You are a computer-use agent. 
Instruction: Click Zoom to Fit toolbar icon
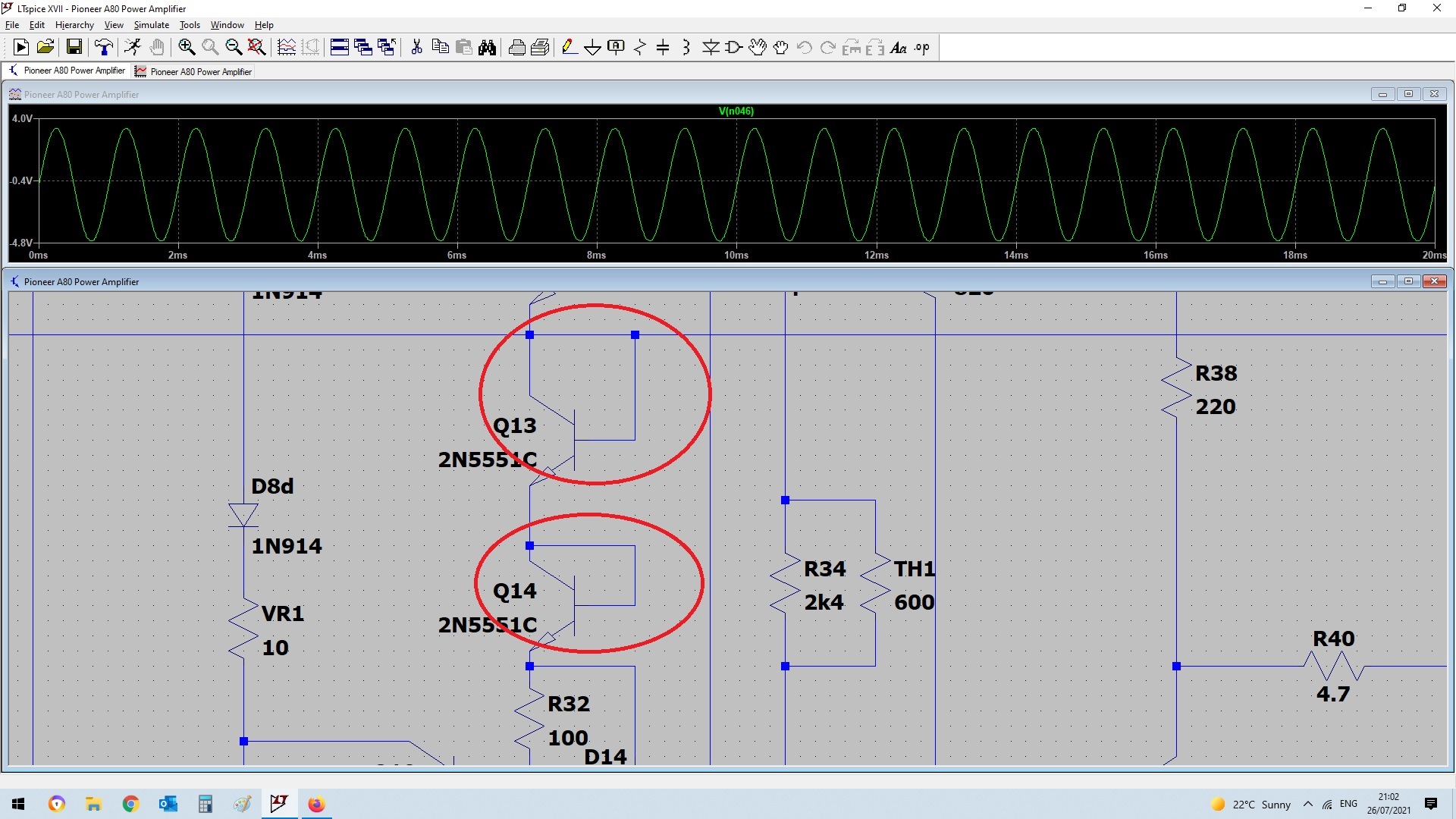coord(257,48)
